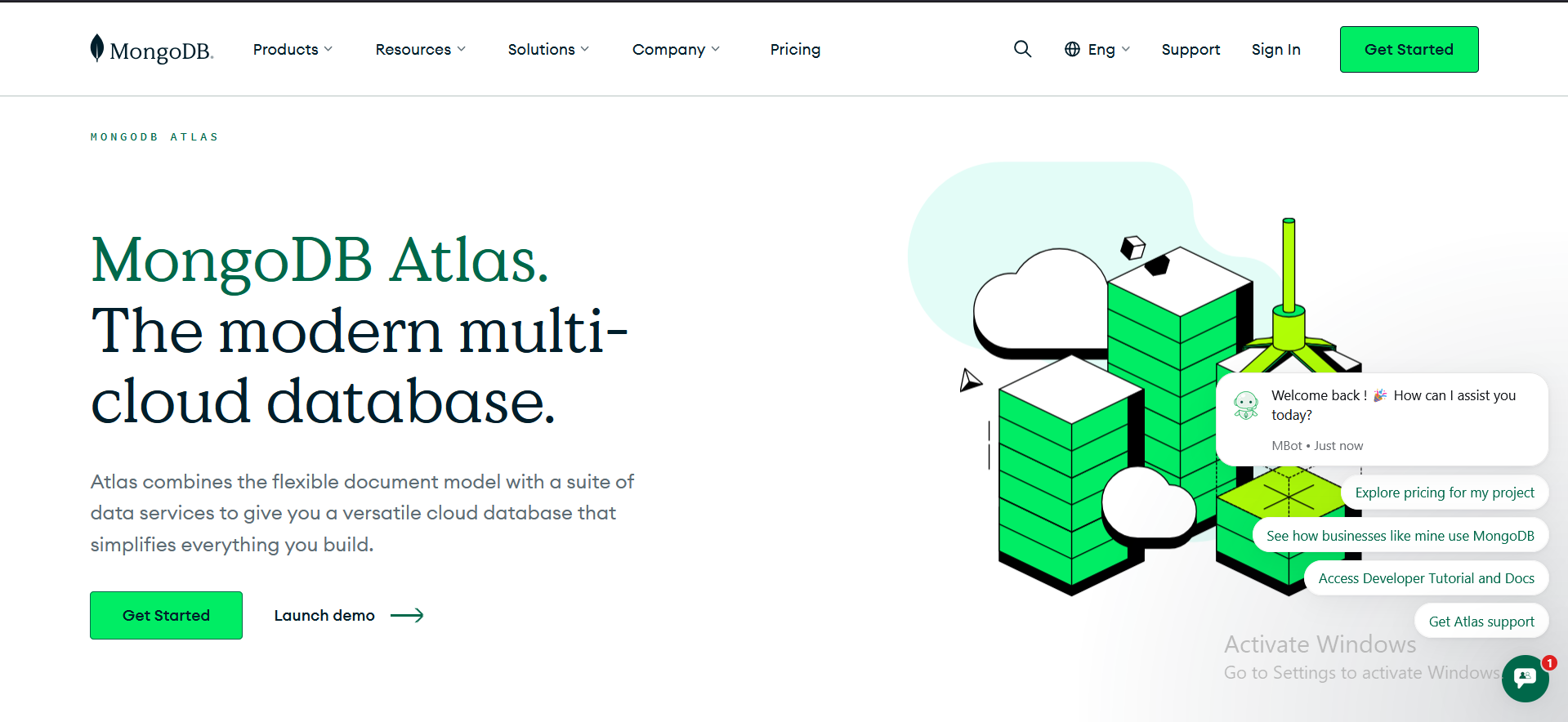
Task: Open the Support link in header
Action: 1191,50
